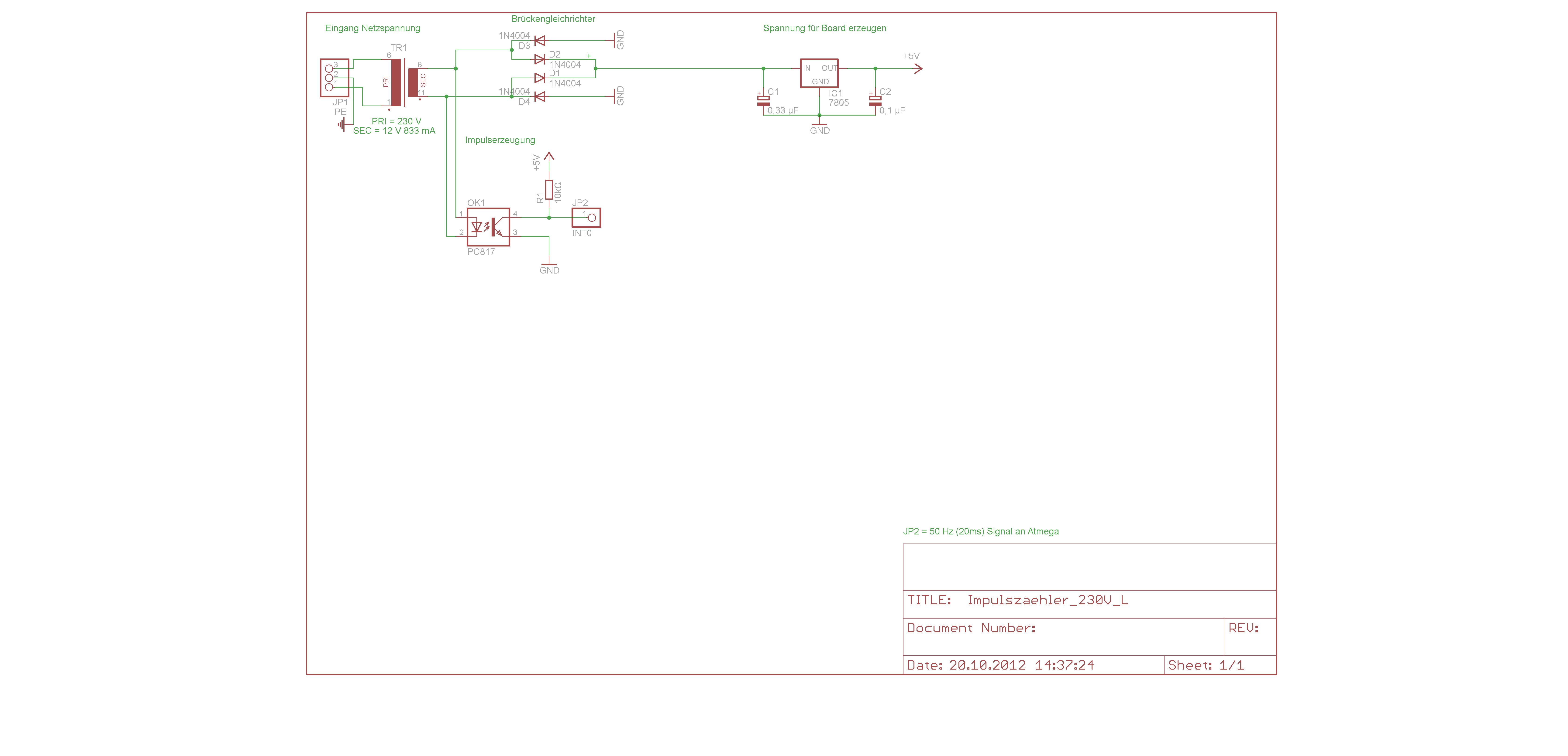
Task: Select the JP1 three-pin connector symbol
Action: point(334,78)
